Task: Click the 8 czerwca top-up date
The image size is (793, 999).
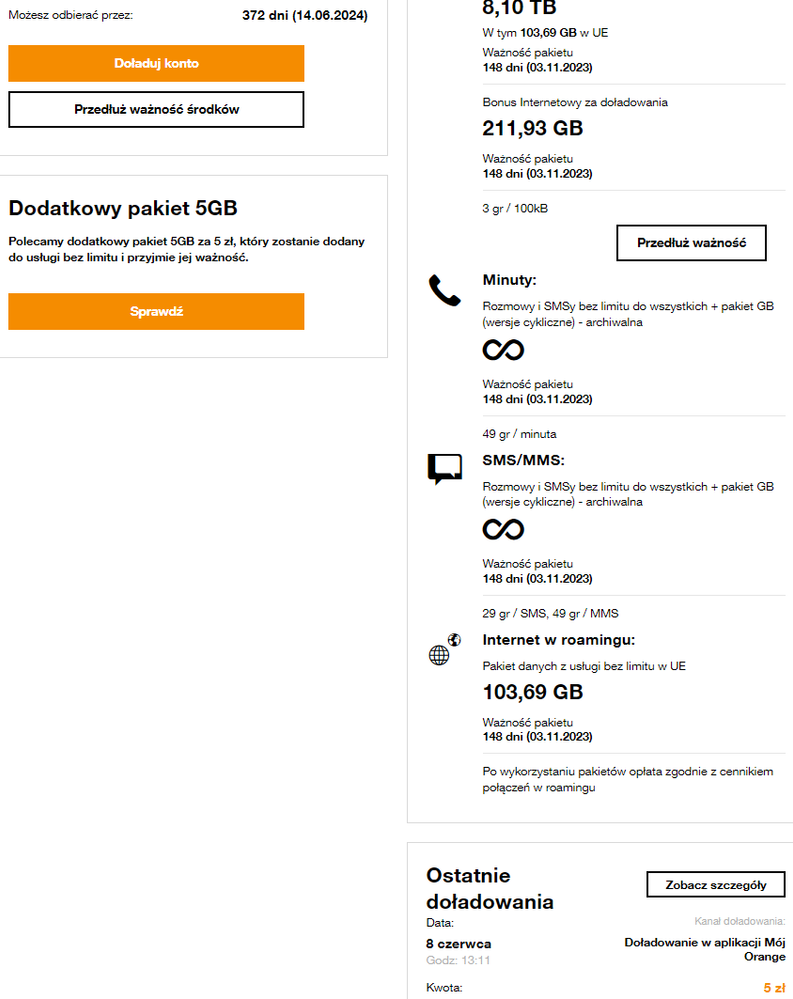Action: [458, 944]
